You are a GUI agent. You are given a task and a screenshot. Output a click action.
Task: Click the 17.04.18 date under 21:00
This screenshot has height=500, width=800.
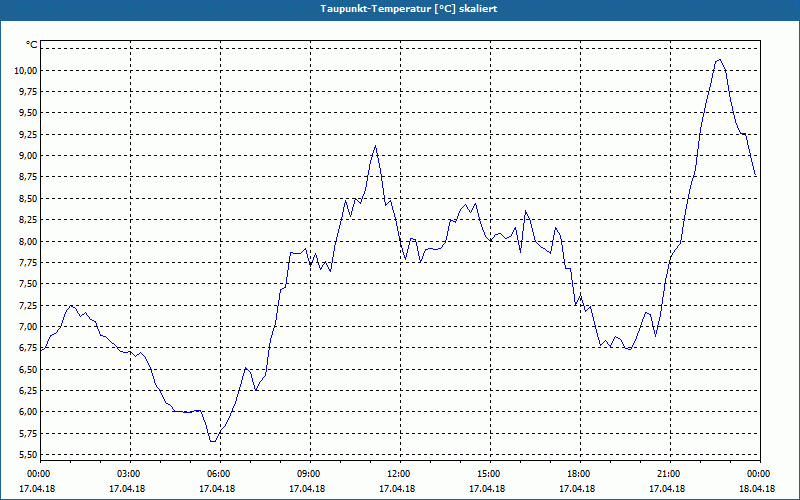[667, 489]
